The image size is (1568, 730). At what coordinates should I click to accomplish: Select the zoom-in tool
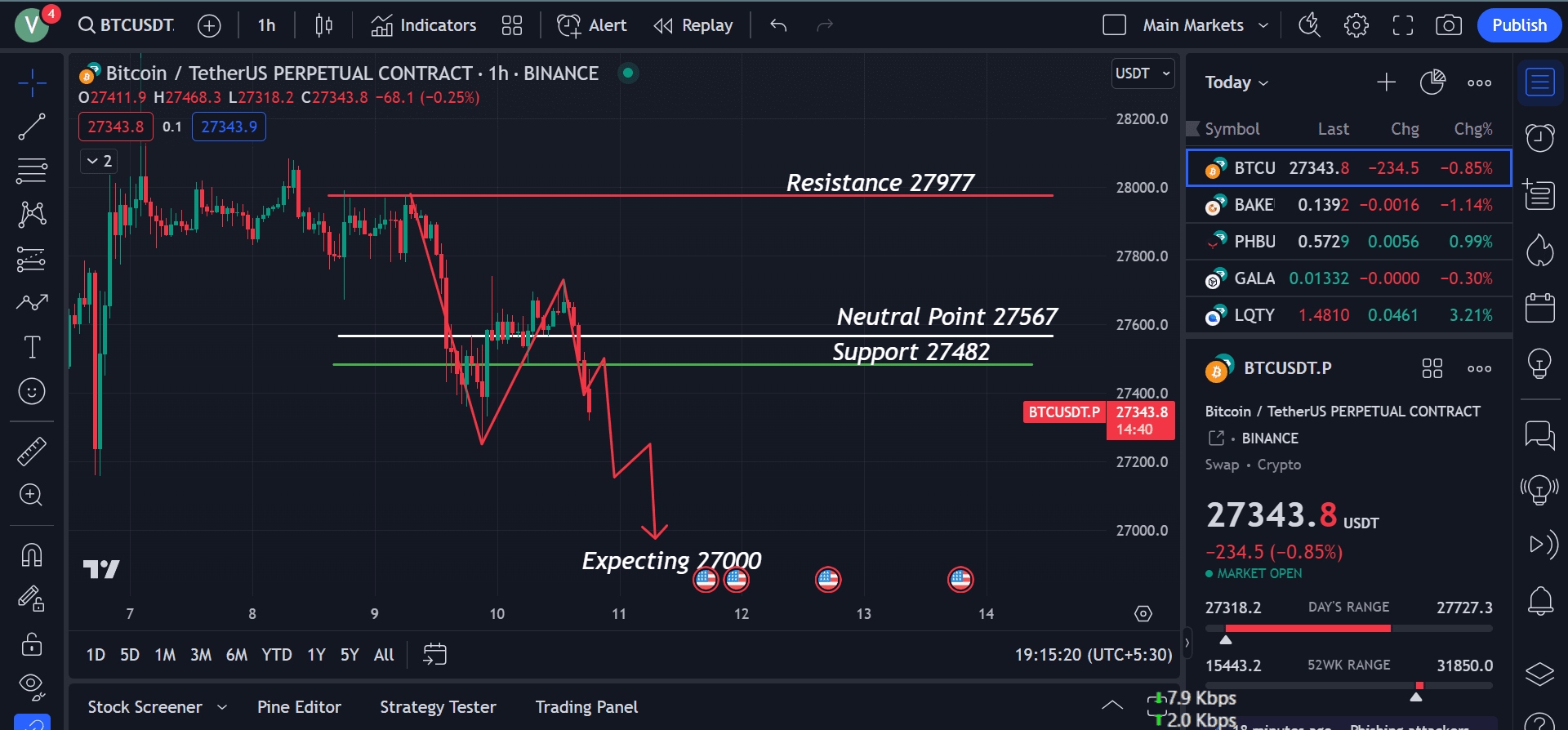(x=31, y=494)
